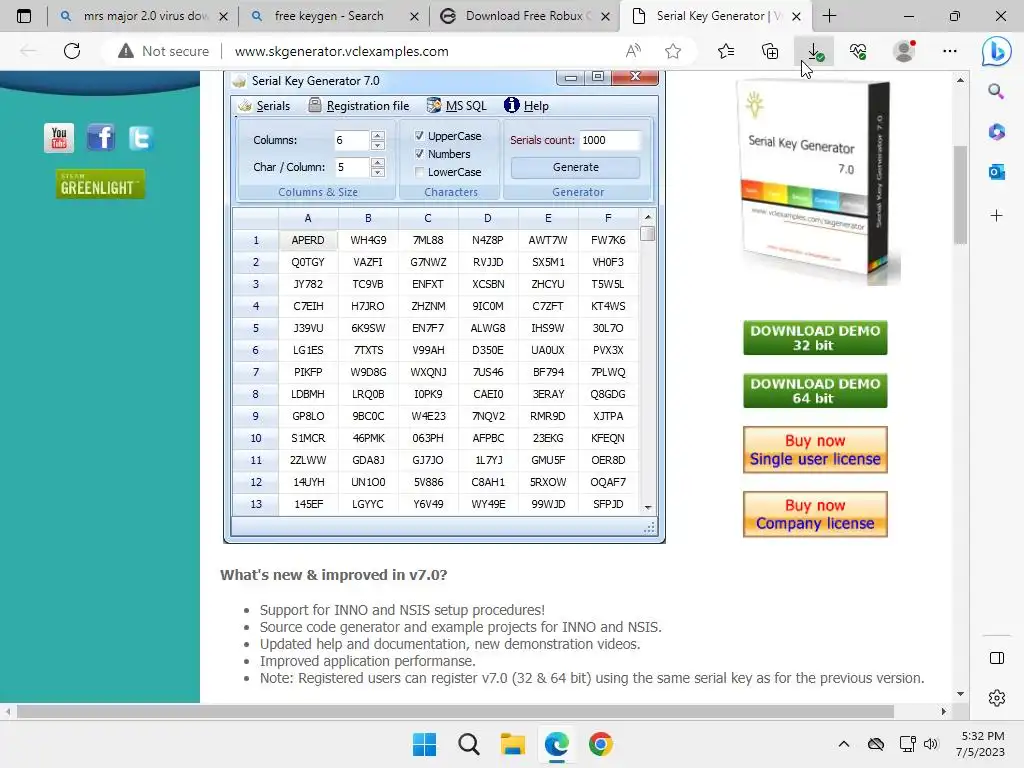
Task: Open Windows taskbar search
Action: coord(468,744)
